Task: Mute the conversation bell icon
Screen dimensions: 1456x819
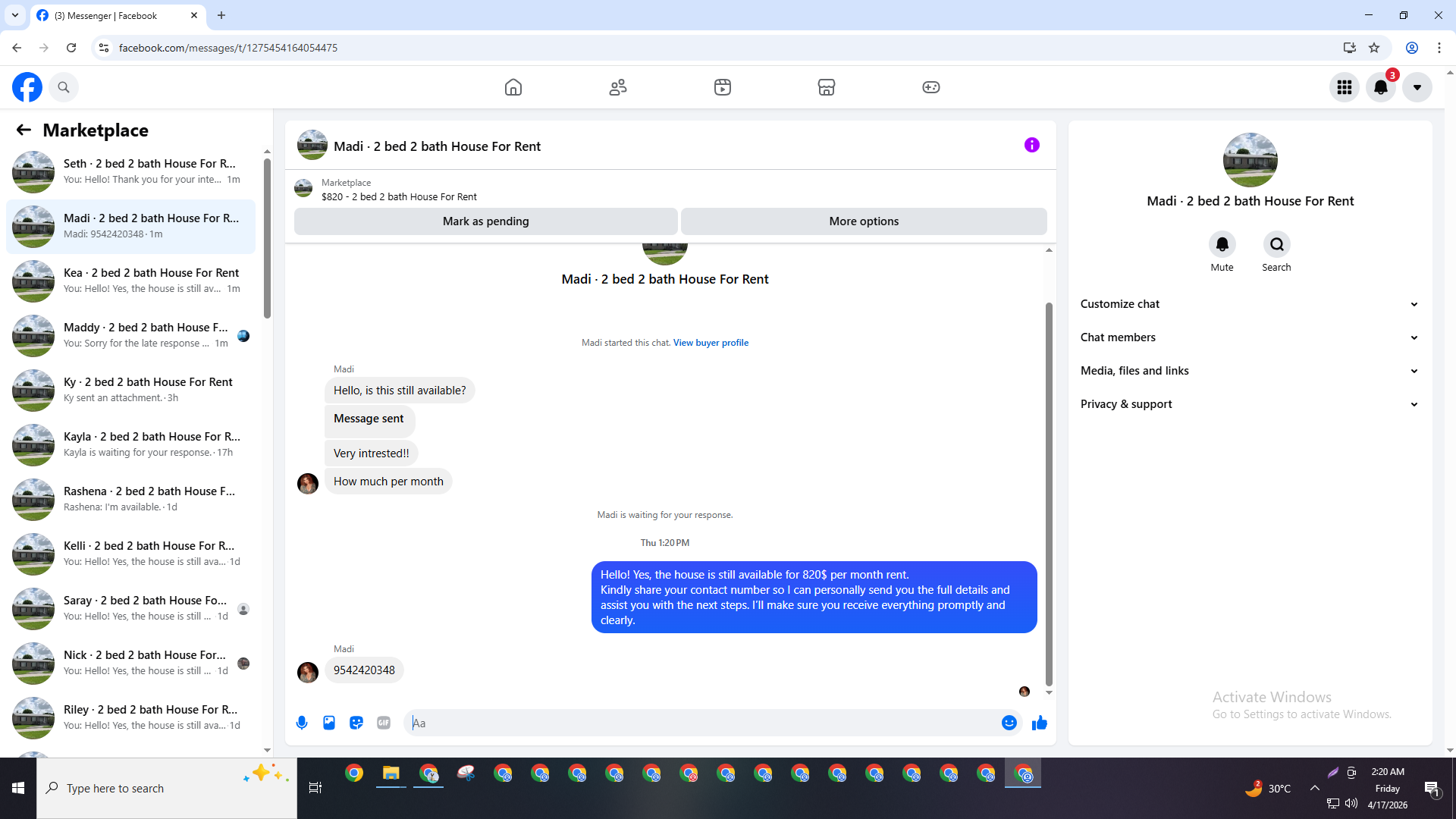Action: (x=1222, y=244)
